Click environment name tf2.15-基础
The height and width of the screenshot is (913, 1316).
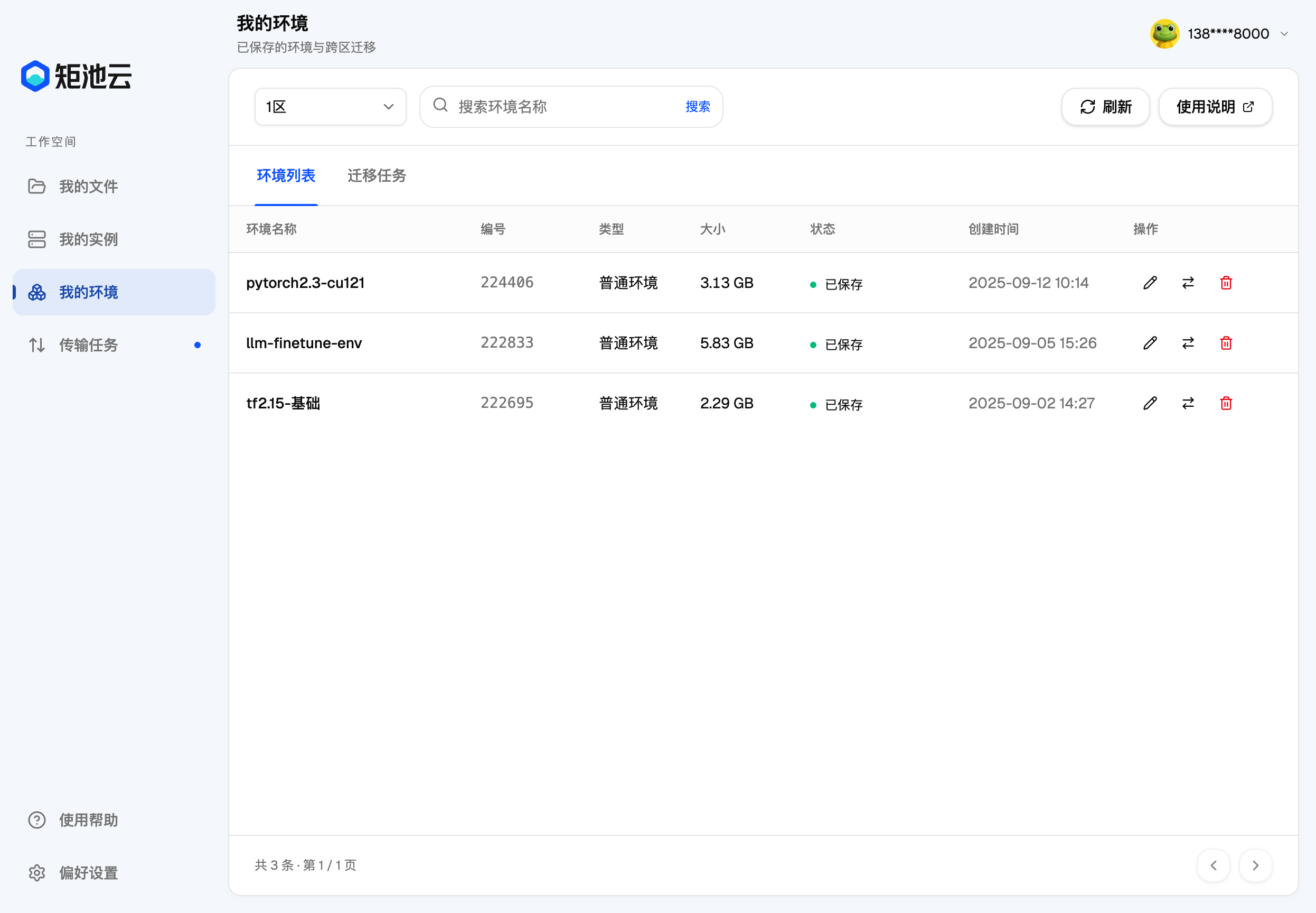pyautogui.click(x=283, y=403)
